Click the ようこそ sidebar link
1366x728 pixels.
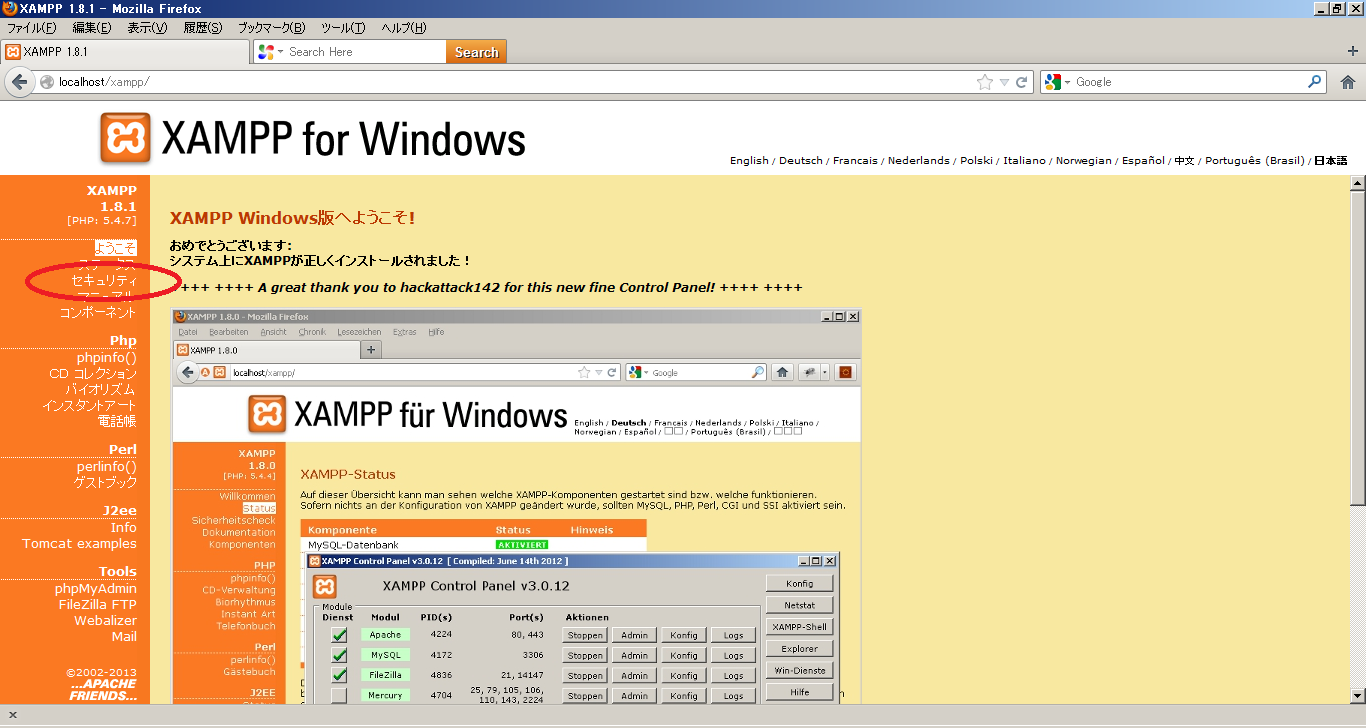116,247
